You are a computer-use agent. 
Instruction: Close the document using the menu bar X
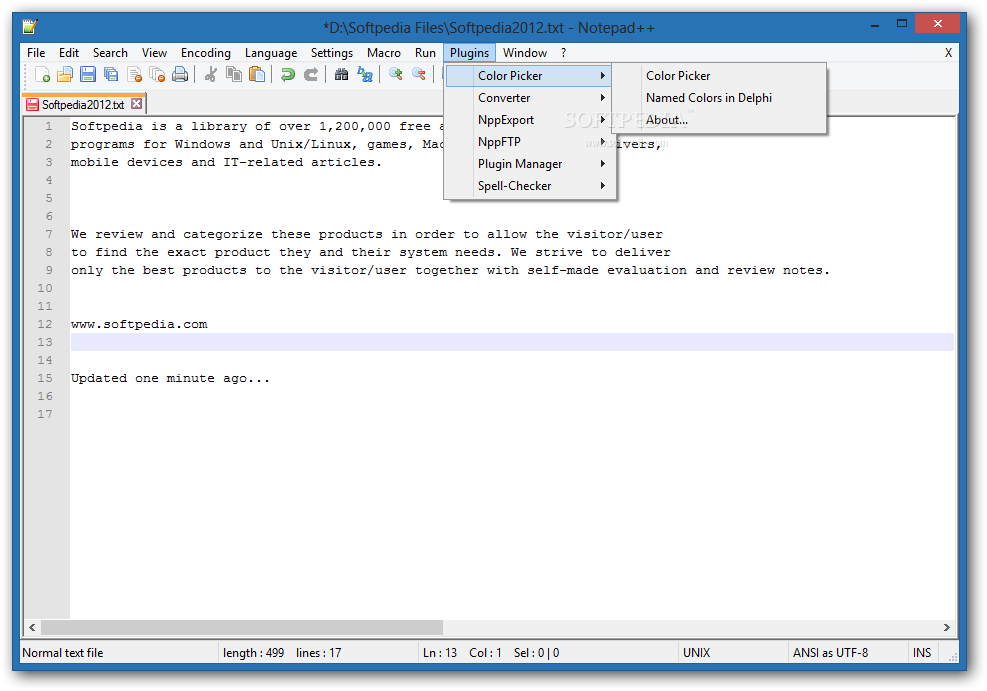[x=948, y=53]
